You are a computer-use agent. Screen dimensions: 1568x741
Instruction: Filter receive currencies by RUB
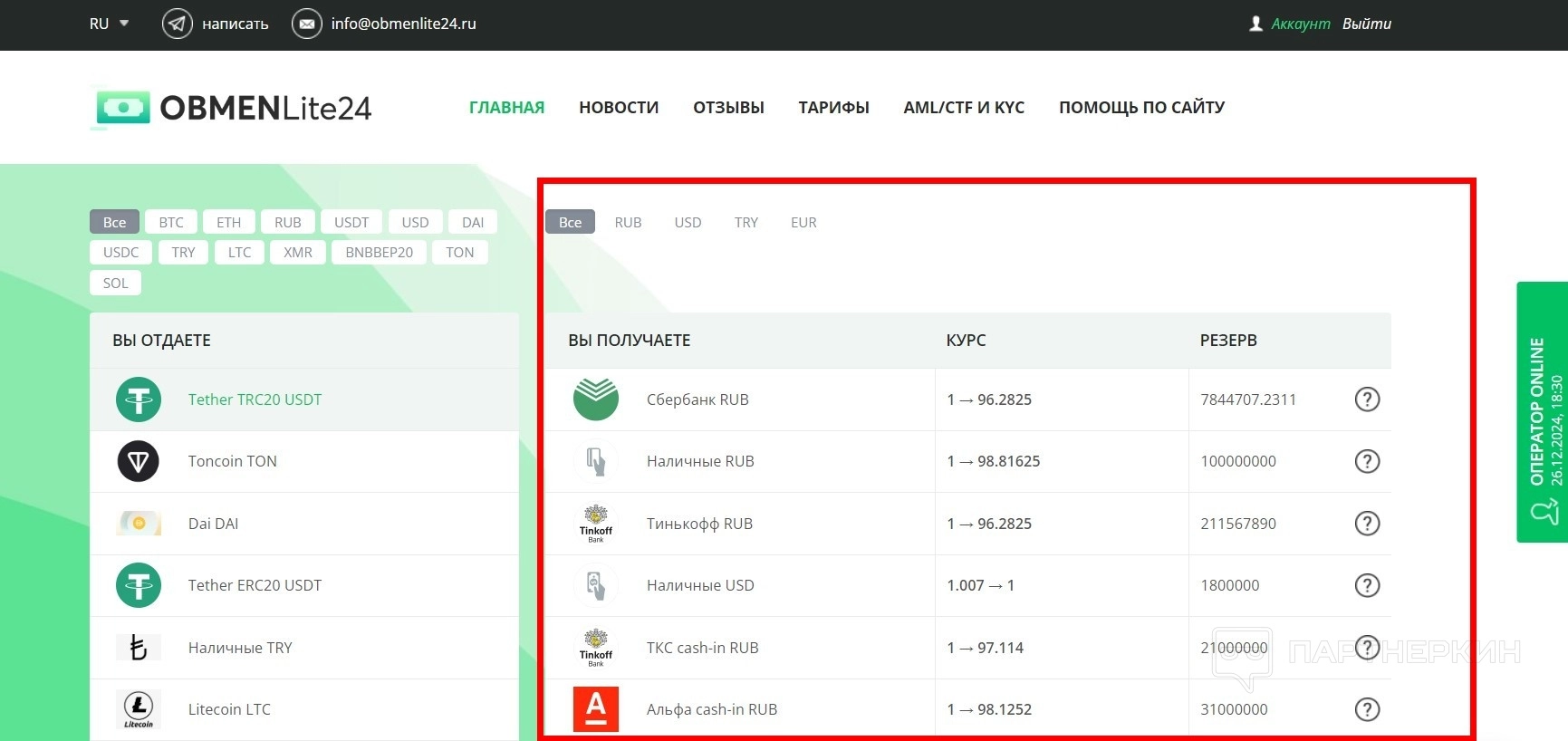point(628,222)
